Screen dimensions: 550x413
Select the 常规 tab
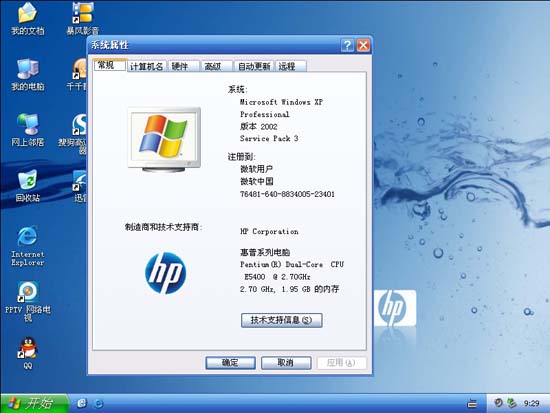(x=110, y=65)
